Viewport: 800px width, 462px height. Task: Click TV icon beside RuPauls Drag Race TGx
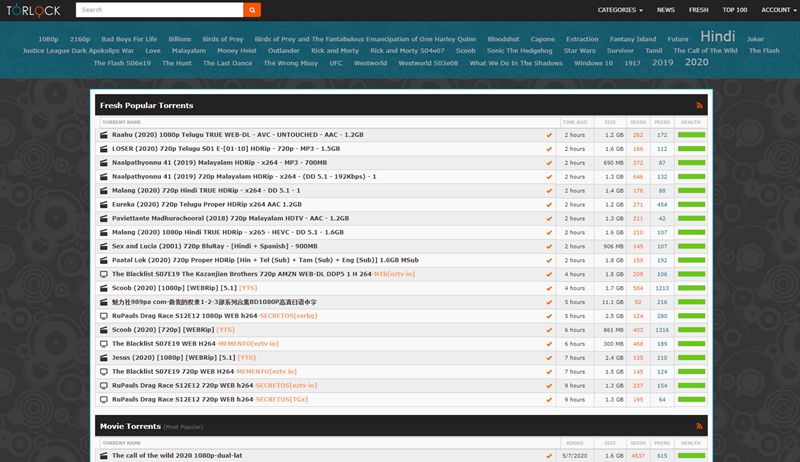click(104, 400)
